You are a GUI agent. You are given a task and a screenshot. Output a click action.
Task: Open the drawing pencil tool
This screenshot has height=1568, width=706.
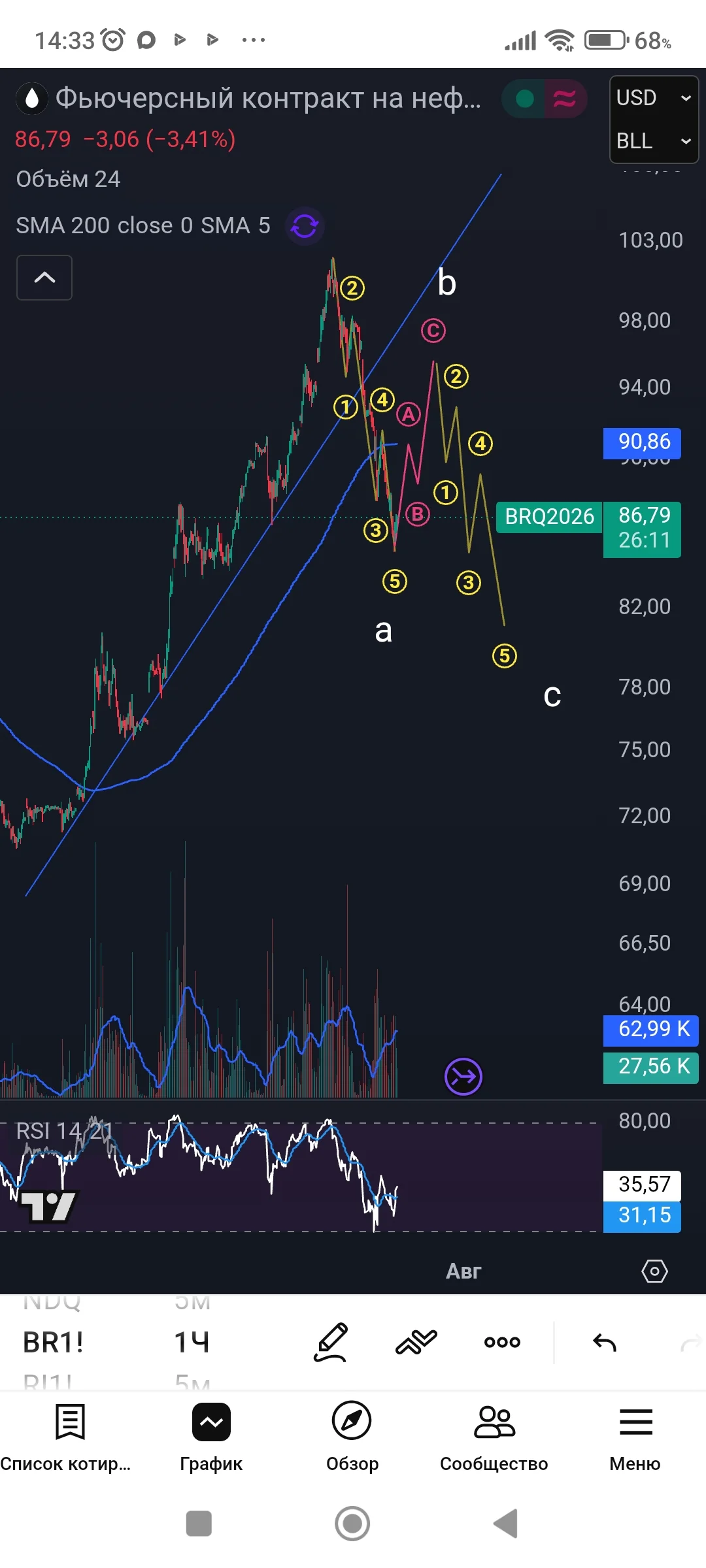331,1343
